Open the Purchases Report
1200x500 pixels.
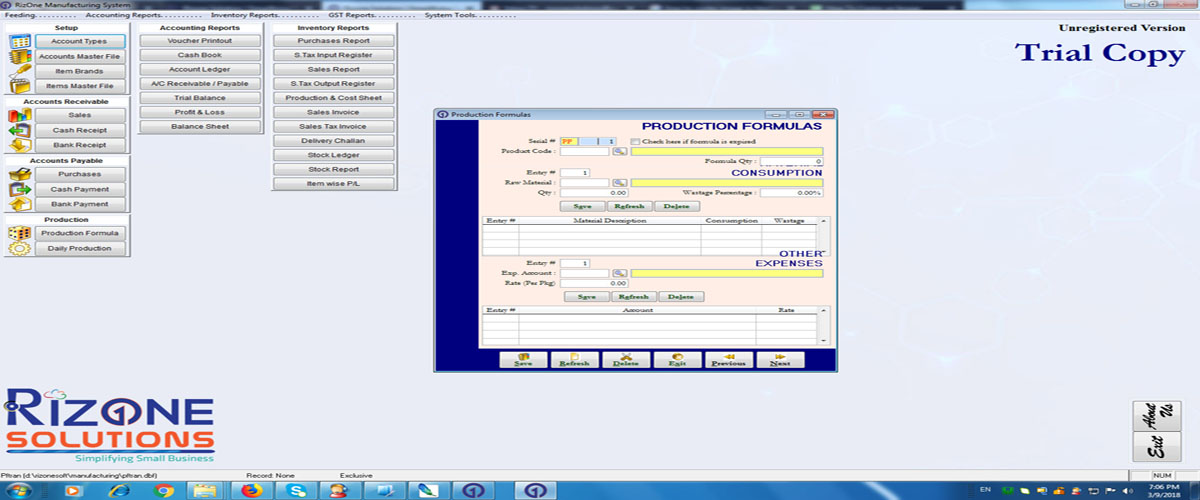[333, 41]
